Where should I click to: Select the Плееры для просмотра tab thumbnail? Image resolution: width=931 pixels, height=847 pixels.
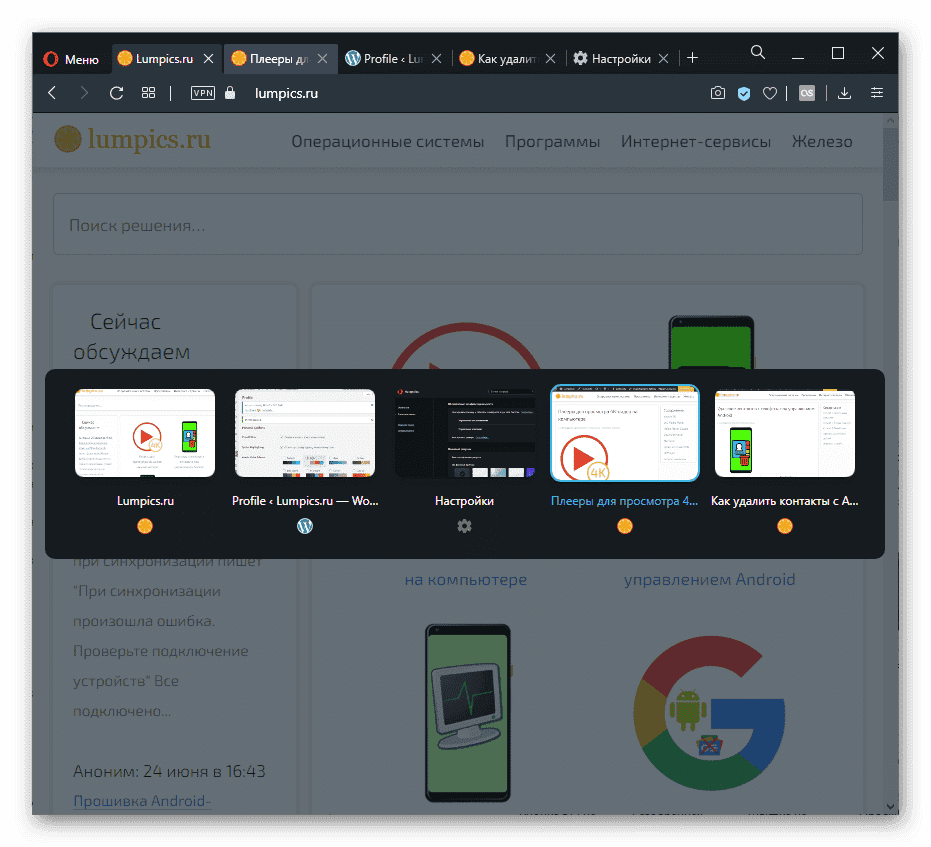(x=624, y=433)
